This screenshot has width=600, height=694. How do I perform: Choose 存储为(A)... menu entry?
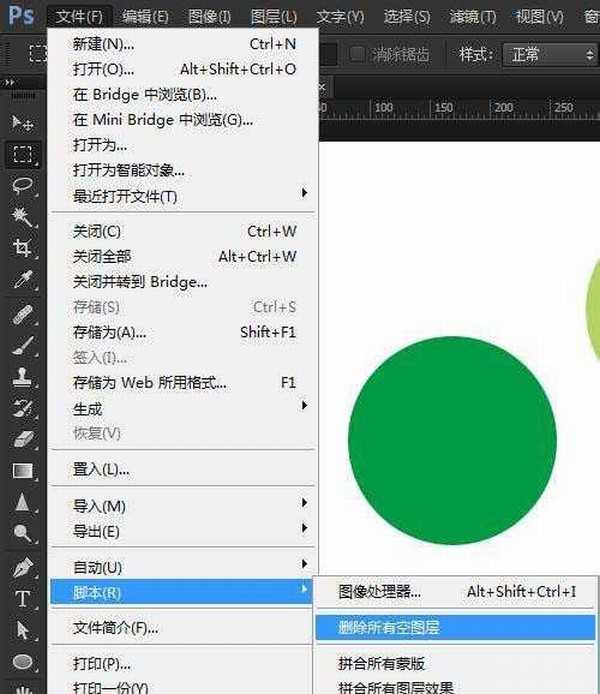pyautogui.click(x=183, y=332)
